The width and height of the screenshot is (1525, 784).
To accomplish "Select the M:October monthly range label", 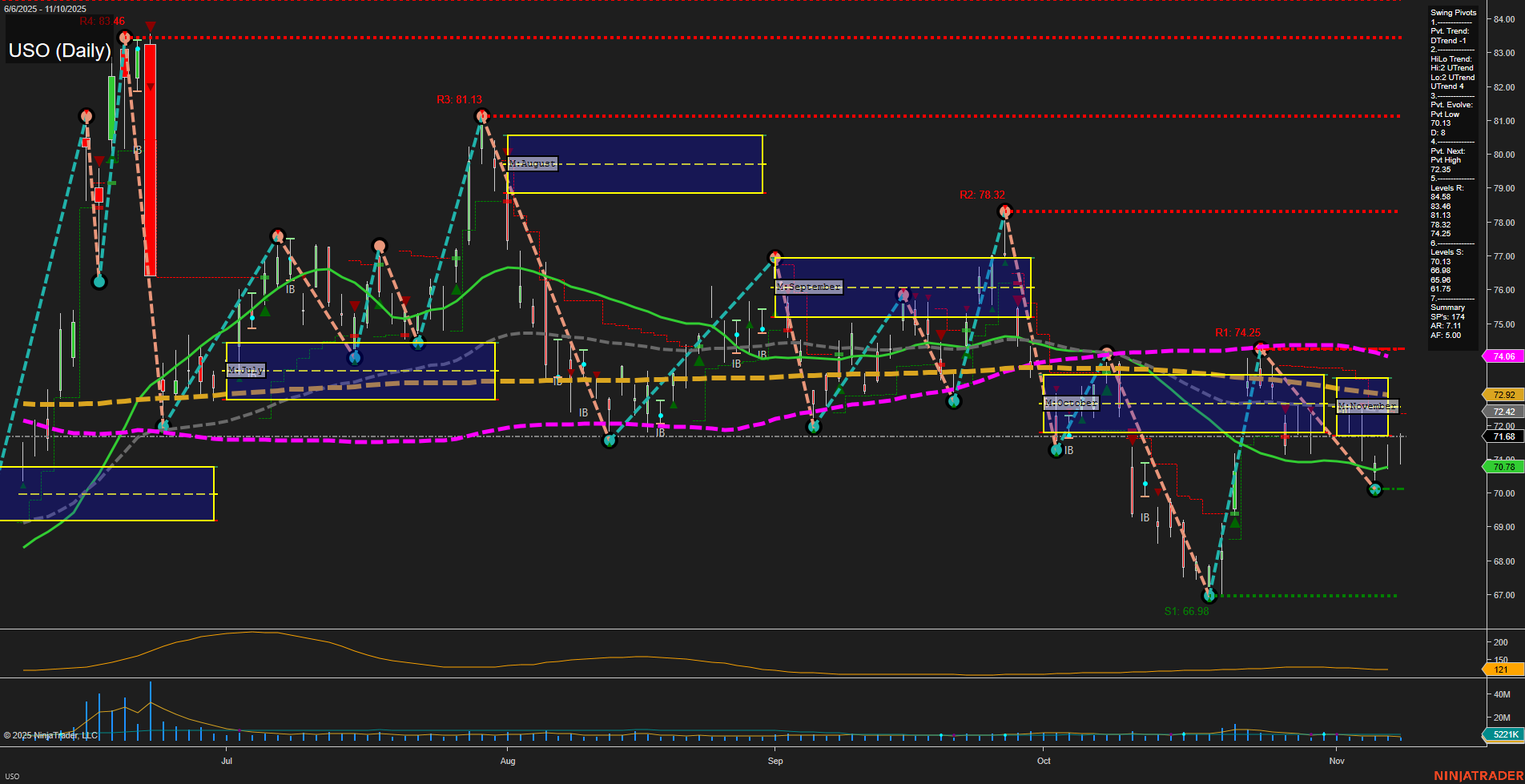I will pyautogui.click(x=1069, y=403).
